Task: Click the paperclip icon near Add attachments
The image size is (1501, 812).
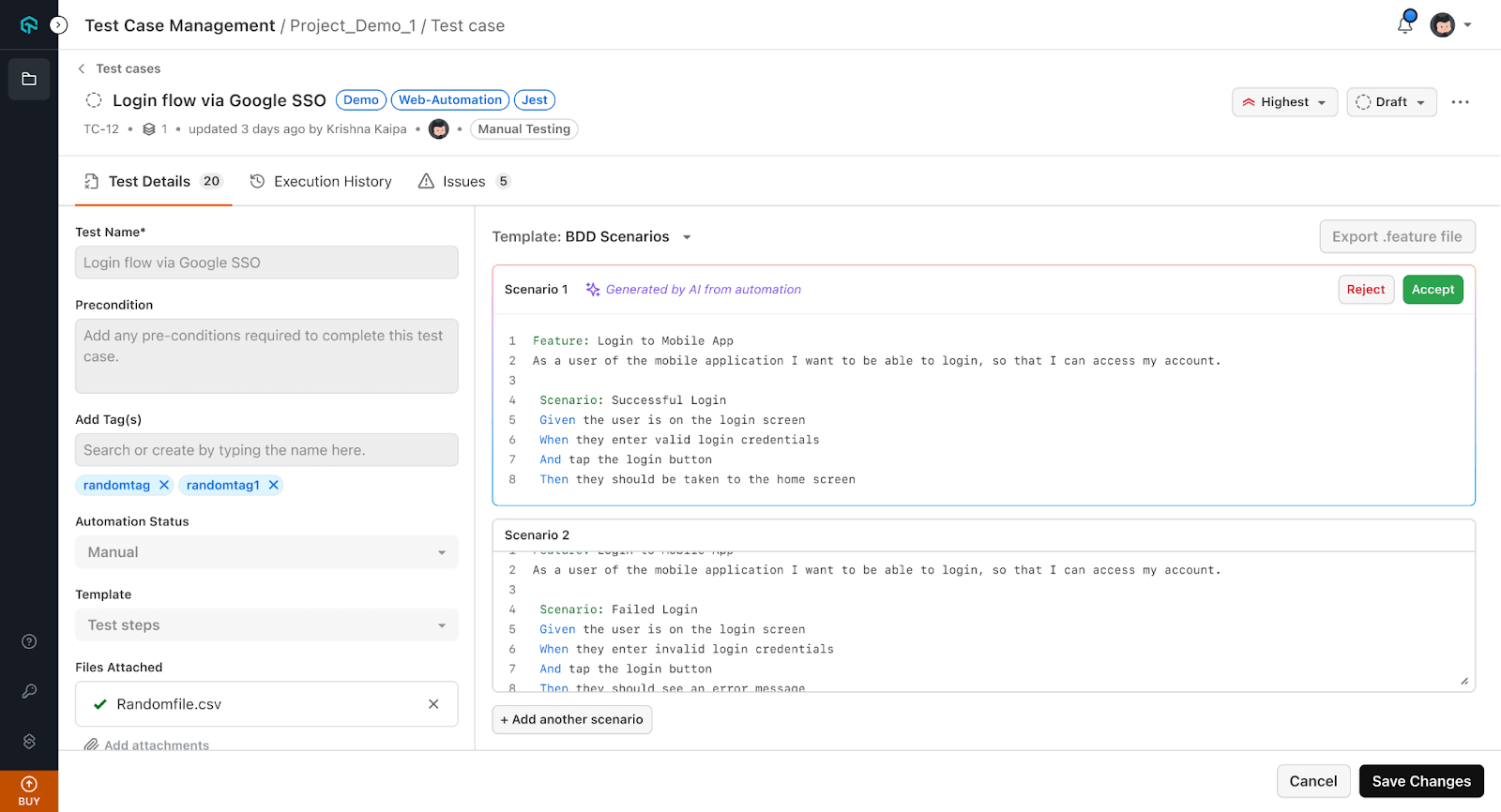Action: (x=91, y=745)
